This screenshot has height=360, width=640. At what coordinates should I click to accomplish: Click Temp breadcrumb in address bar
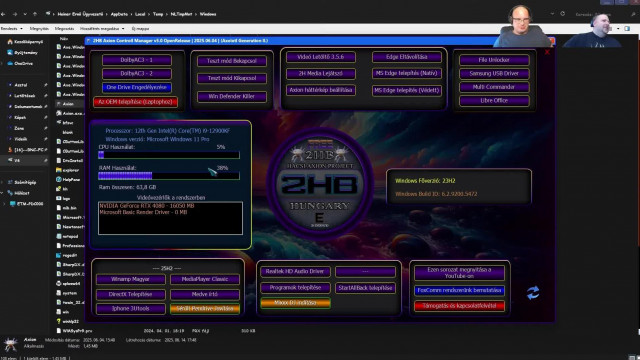coord(158,14)
